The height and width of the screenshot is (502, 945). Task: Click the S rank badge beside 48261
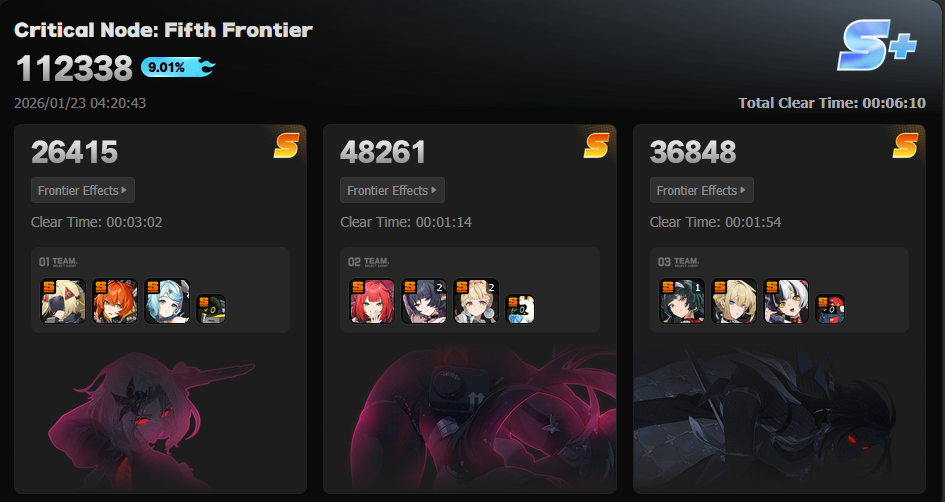596,145
